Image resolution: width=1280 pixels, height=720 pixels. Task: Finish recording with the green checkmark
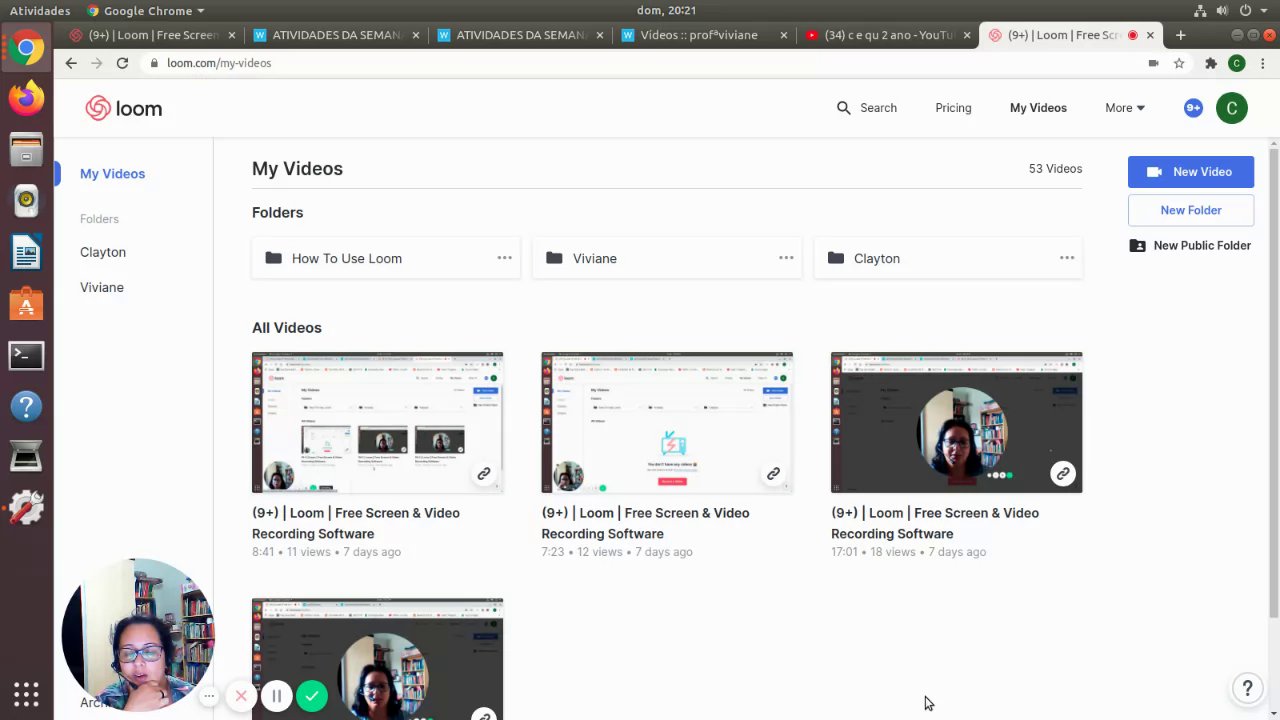tap(312, 695)
